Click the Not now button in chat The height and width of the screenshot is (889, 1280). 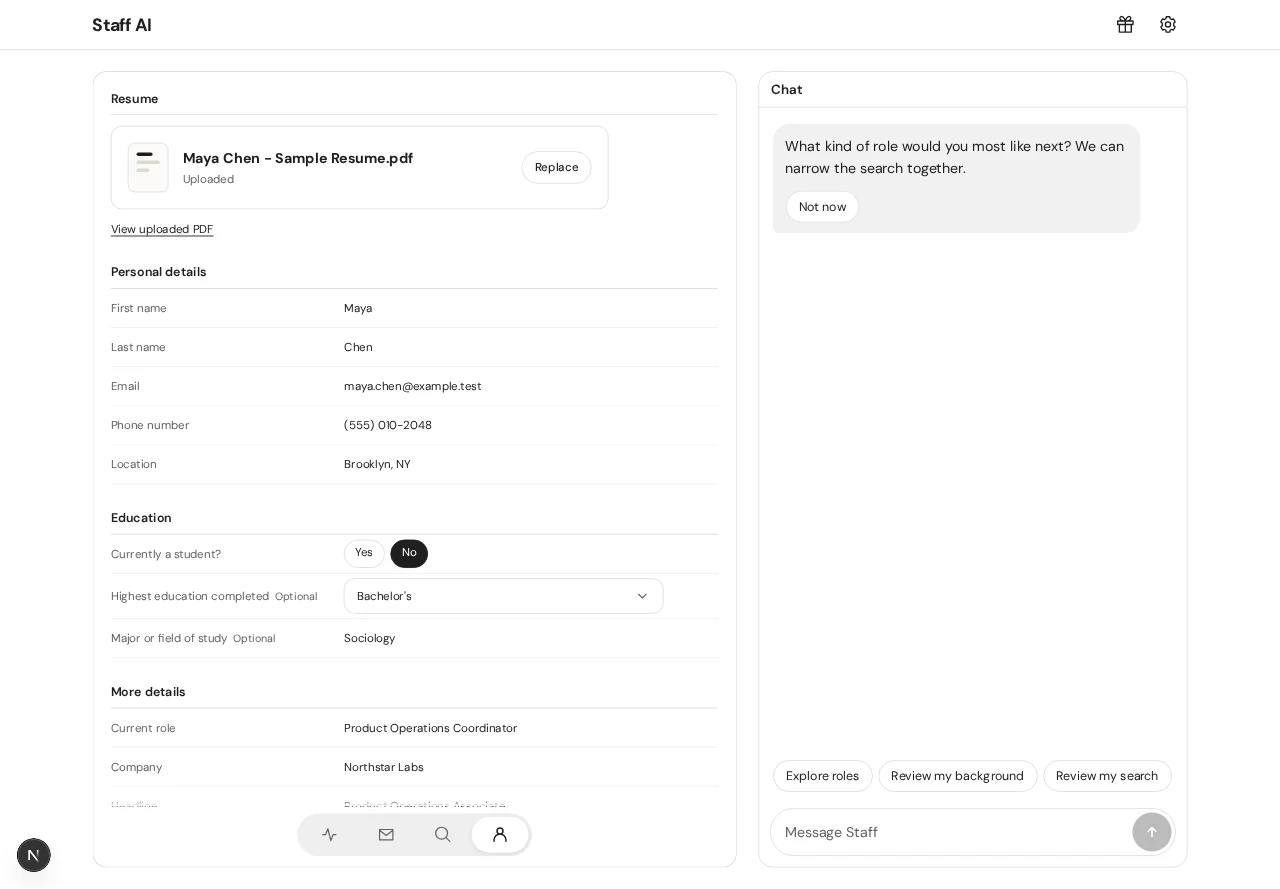pyautogui.click(x=822, y=207)
